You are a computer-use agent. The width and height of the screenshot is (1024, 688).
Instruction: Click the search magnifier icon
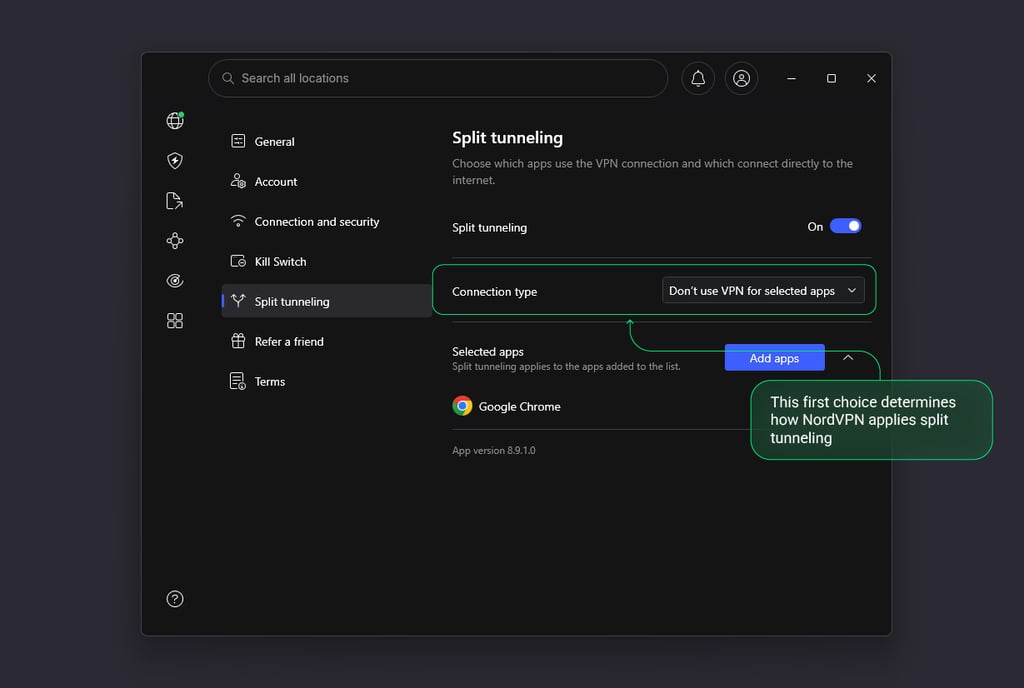[228, 78]
